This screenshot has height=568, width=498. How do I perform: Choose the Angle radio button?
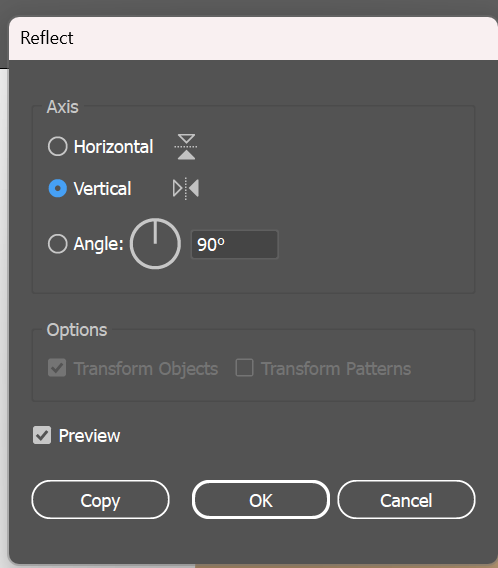[58, 244]
